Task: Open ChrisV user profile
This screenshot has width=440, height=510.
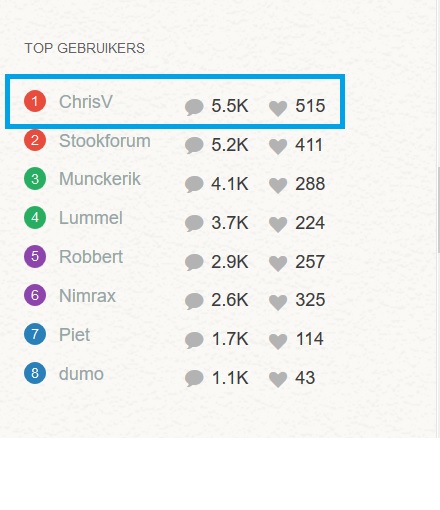Action: point(86,102)
